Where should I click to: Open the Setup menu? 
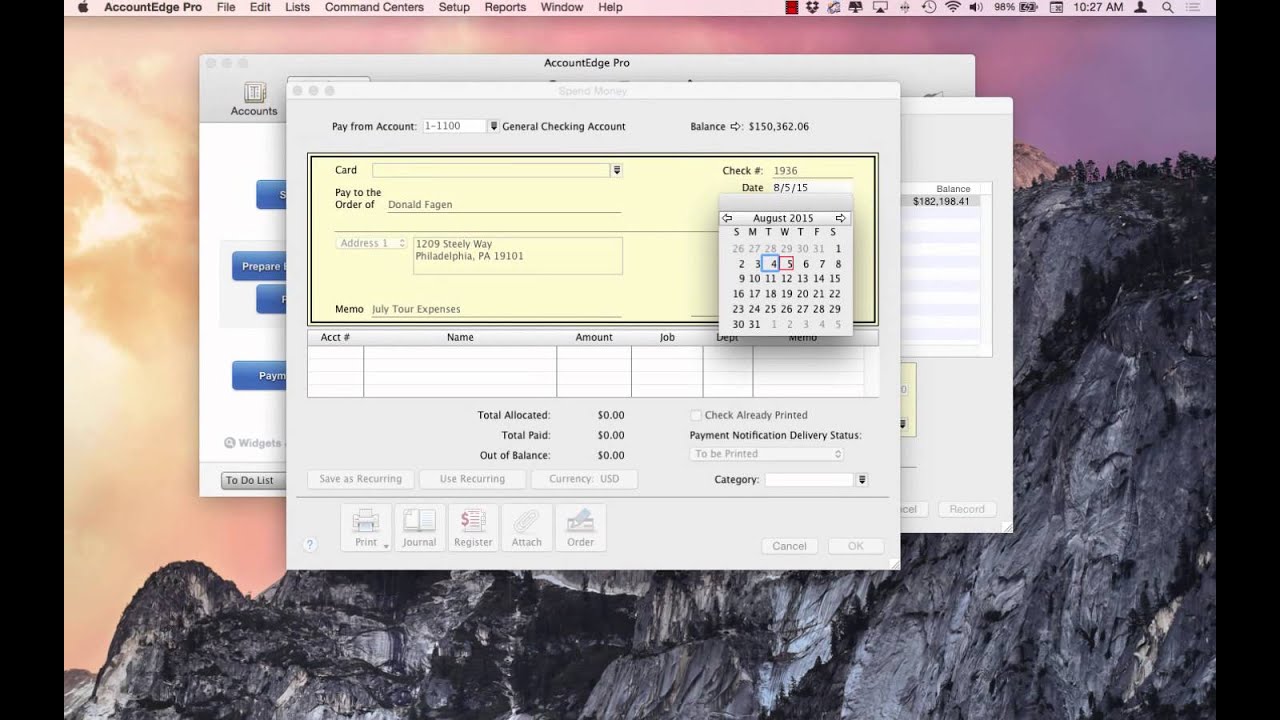click(454, 7)
